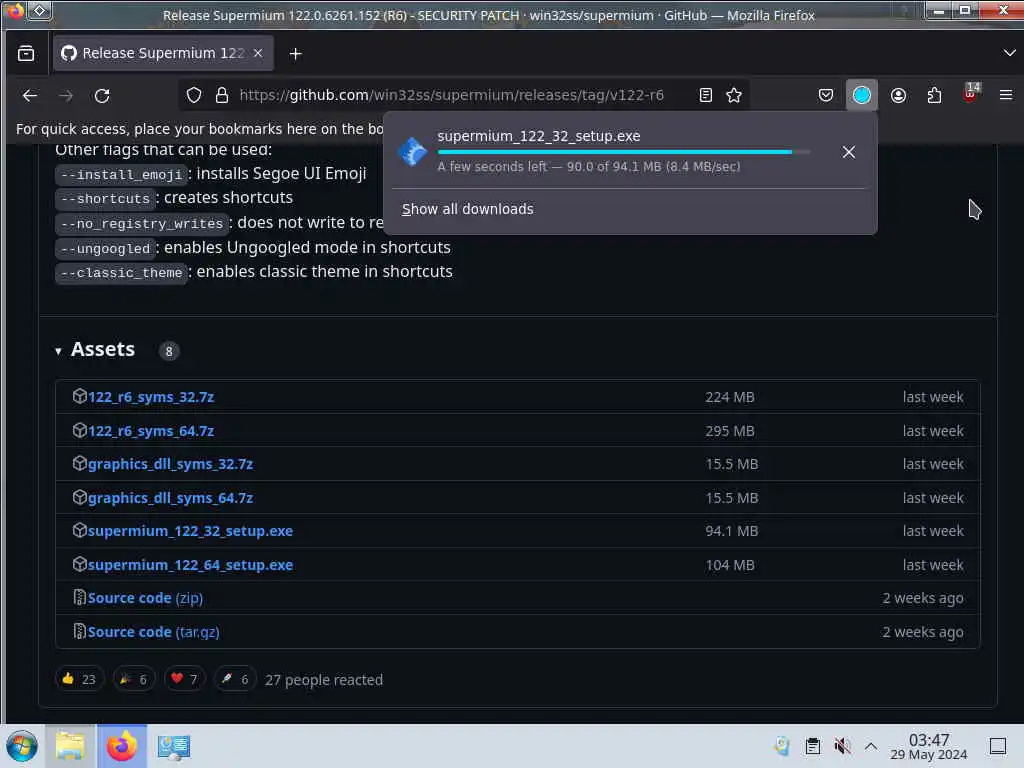The height and width of the screenshot is (768, 1024).
Task: Click the 94.1 MB size text
Action: point(731,531)
